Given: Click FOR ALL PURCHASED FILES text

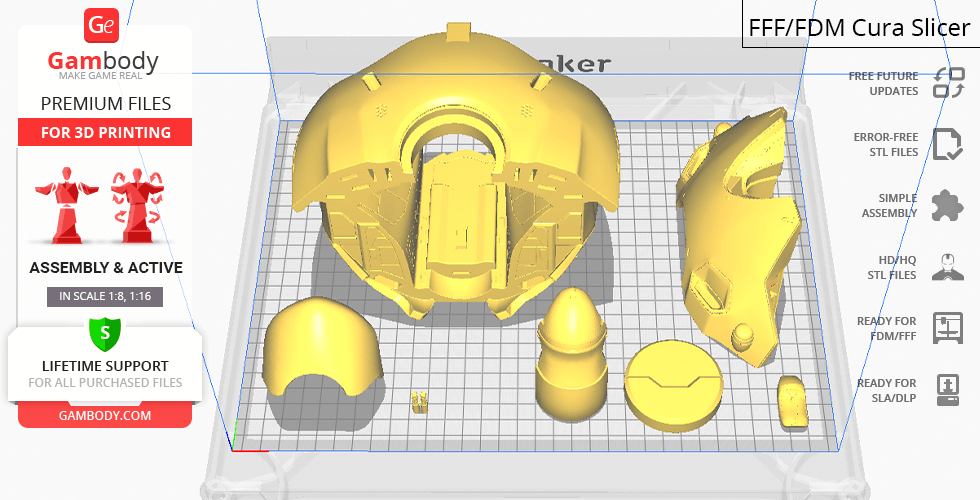Looking at the screenshot, I should [x=105, y=382].
